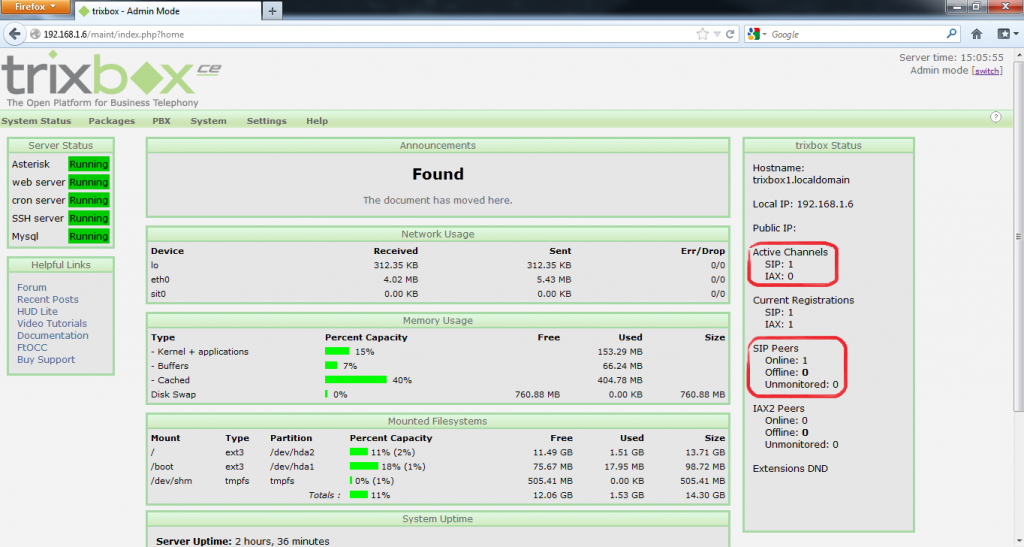Viewport: 1024px width, 547px height.
Task: Click Local IP 192.168.1.6 text
Action: pos(803,204)
